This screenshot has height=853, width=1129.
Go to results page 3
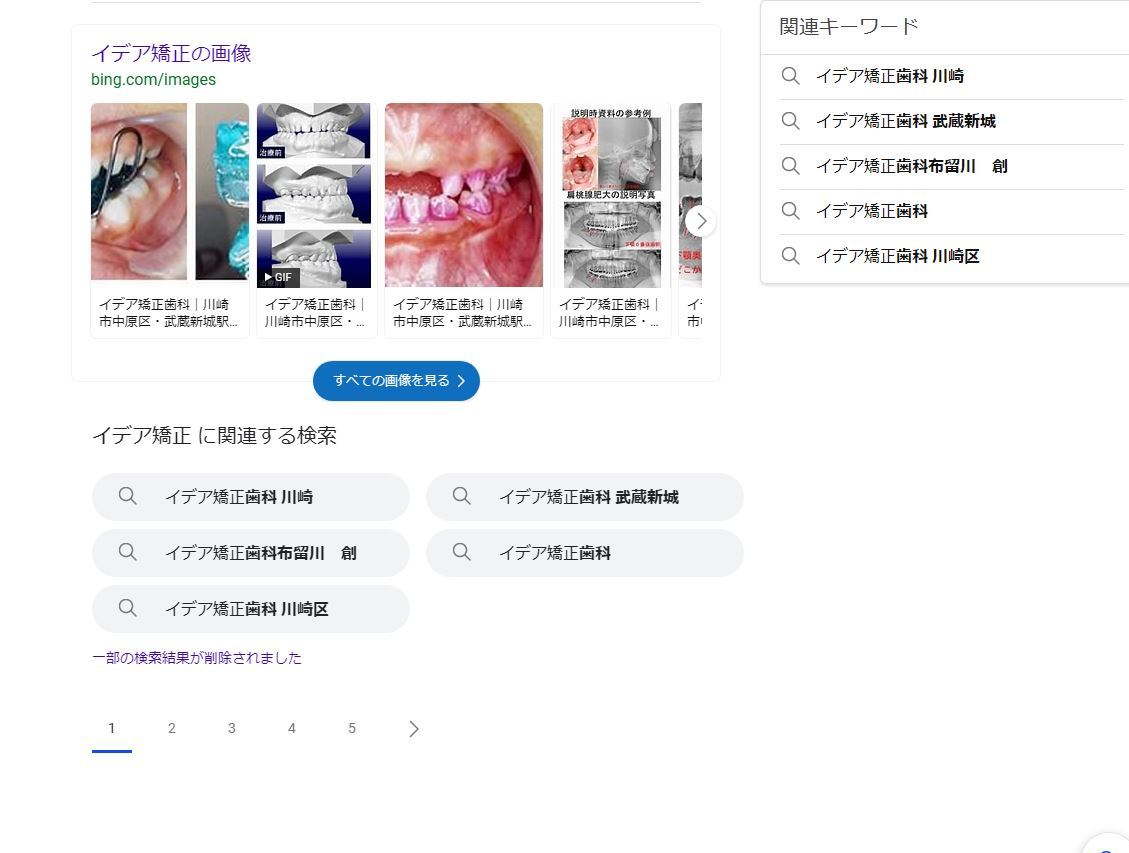click(x=232, y=728)
